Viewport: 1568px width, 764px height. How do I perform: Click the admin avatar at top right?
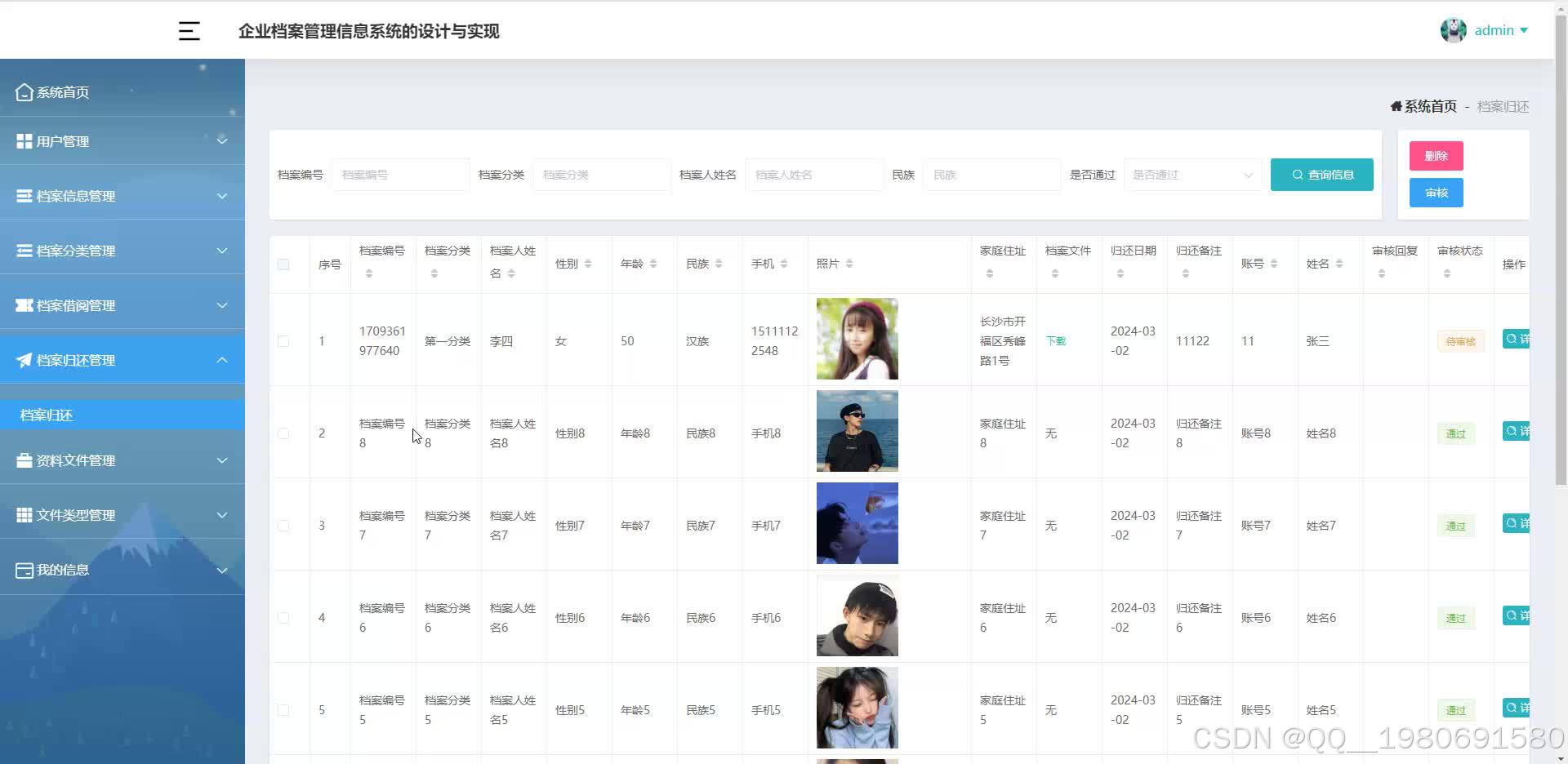[1454, 29]
